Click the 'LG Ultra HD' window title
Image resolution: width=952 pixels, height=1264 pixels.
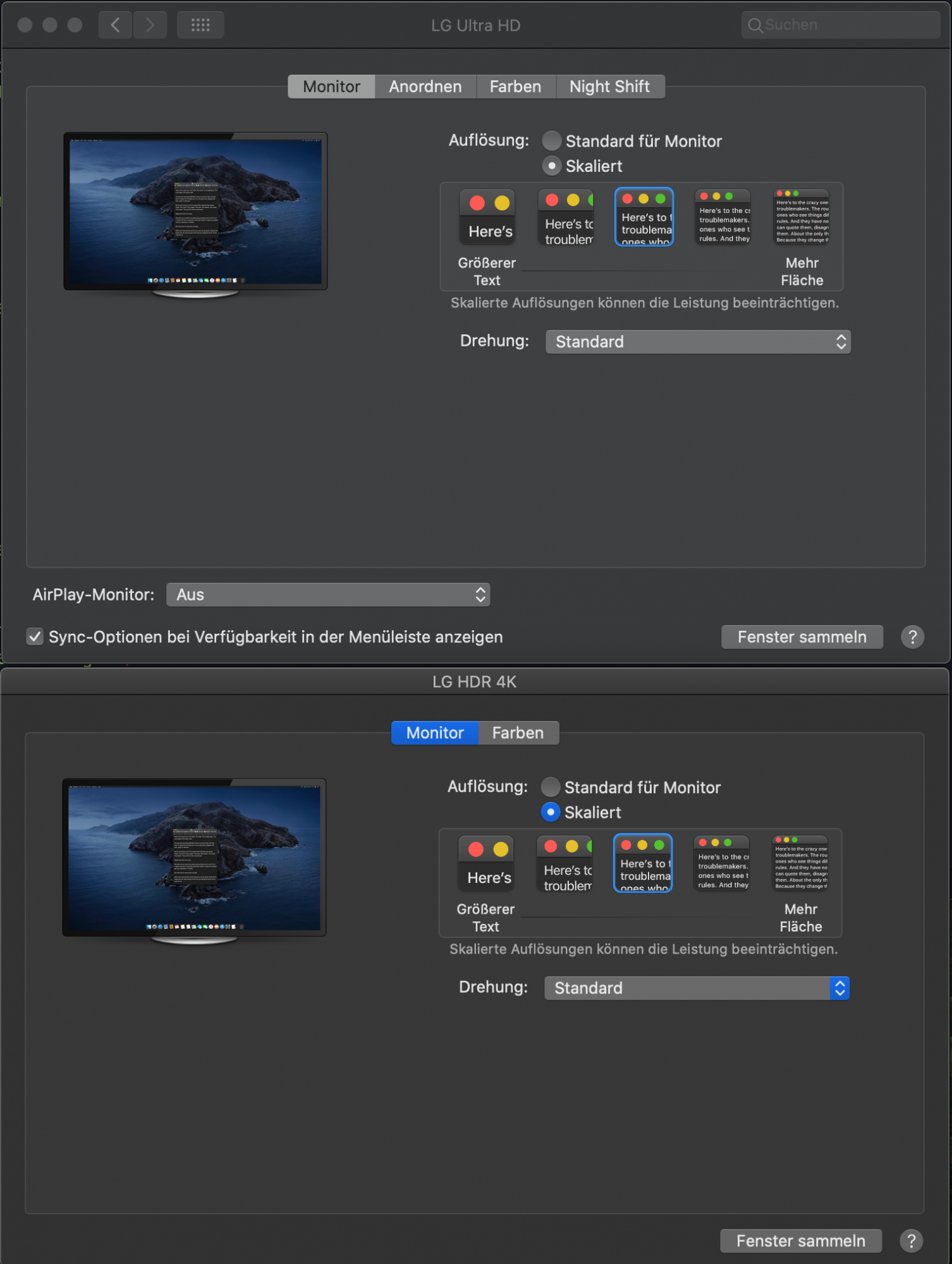pos(476,25)
